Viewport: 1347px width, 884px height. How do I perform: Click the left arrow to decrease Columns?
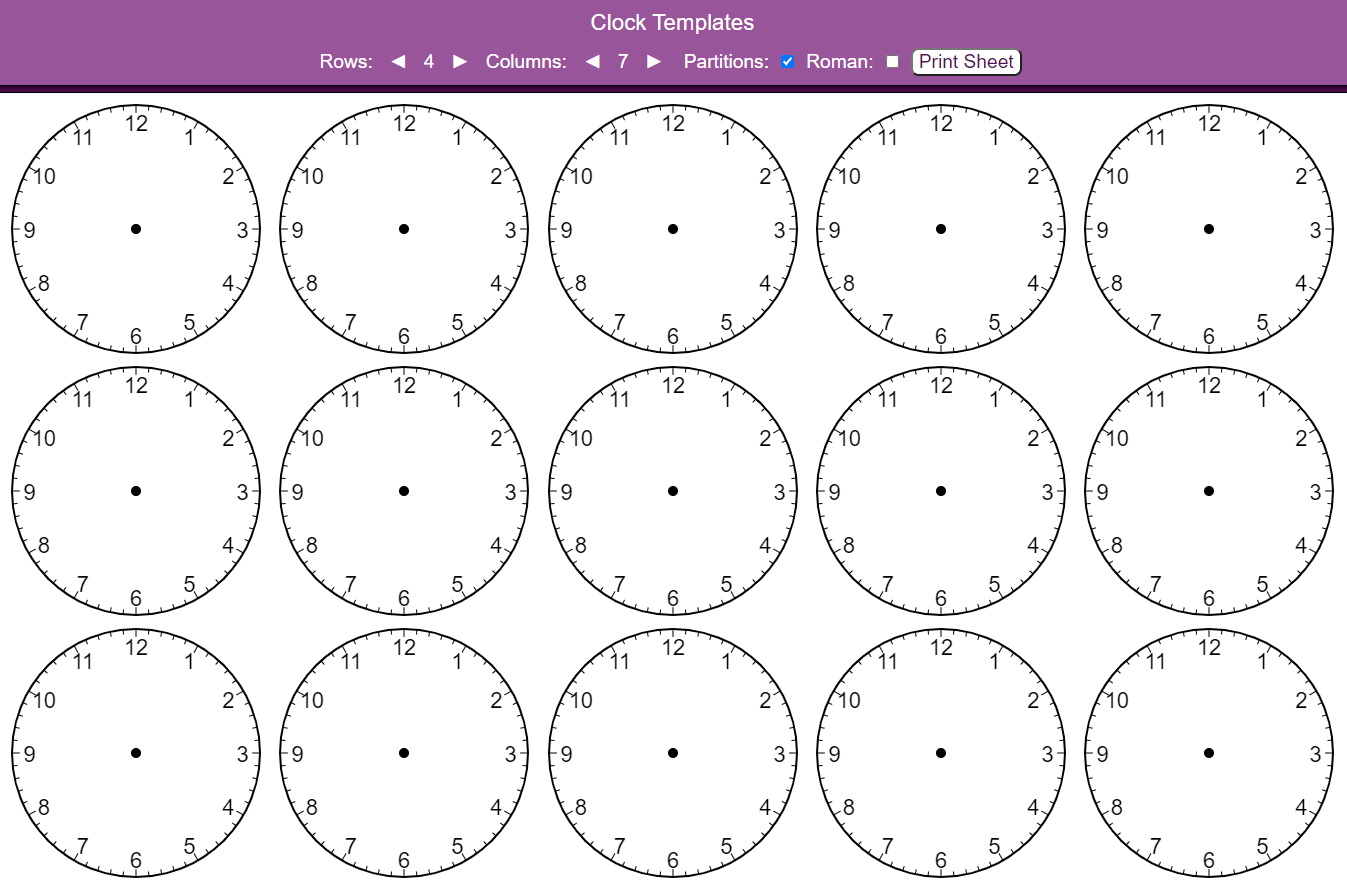pyautogui.click(x=592, y=61)
